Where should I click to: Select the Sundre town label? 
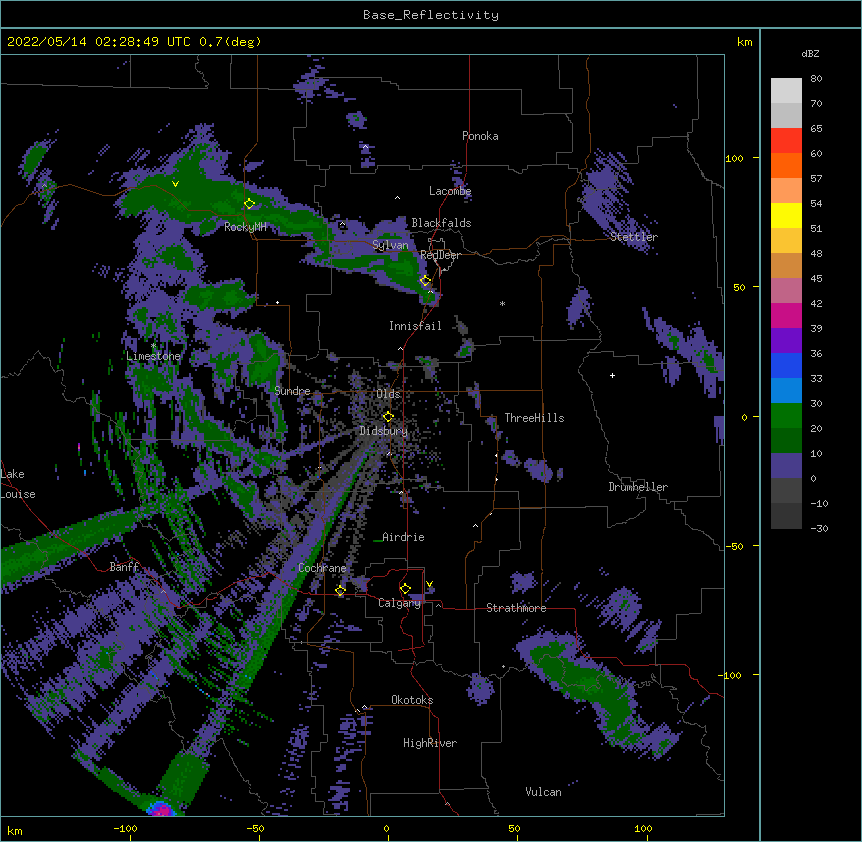pyautogui.click(x=292, y=391)
